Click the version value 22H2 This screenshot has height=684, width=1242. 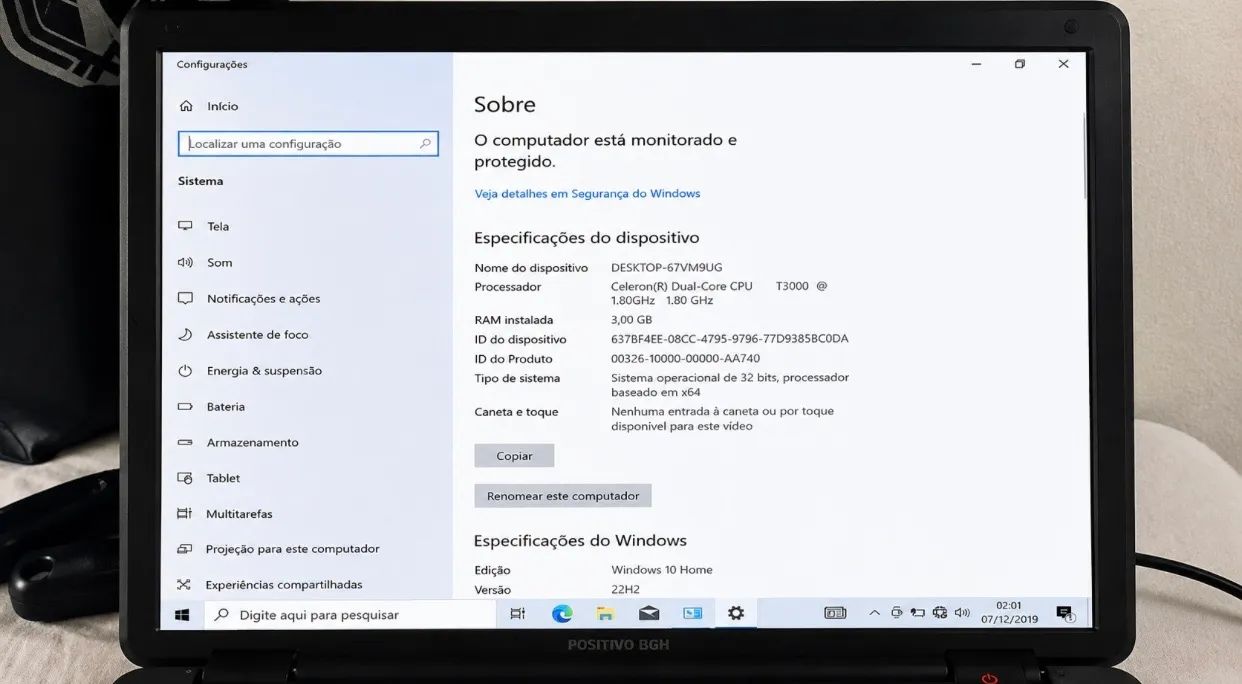(x=625, y=590)
